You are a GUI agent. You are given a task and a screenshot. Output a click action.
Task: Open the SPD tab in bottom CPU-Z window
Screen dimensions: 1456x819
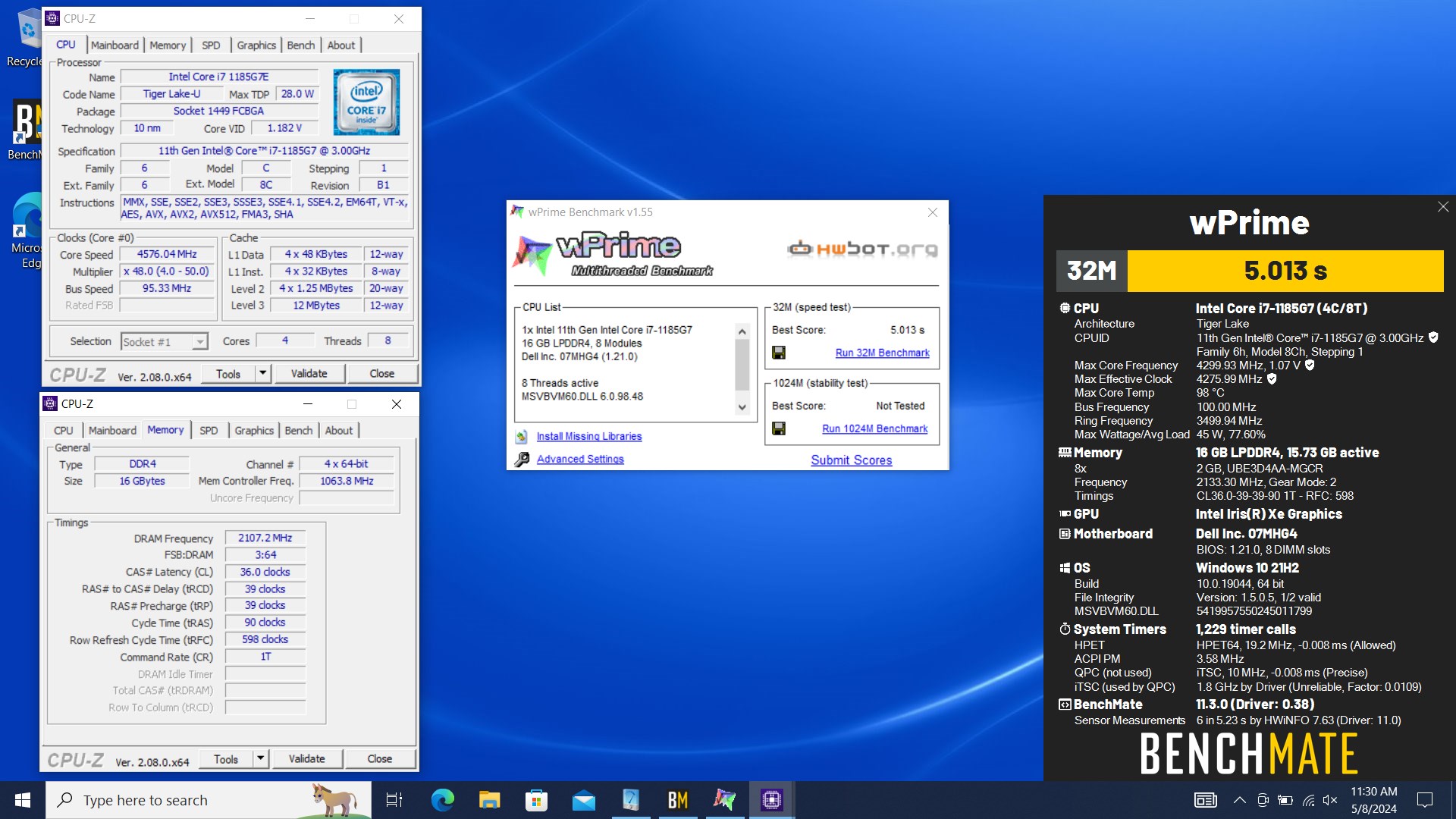click(x=209, y=430)
